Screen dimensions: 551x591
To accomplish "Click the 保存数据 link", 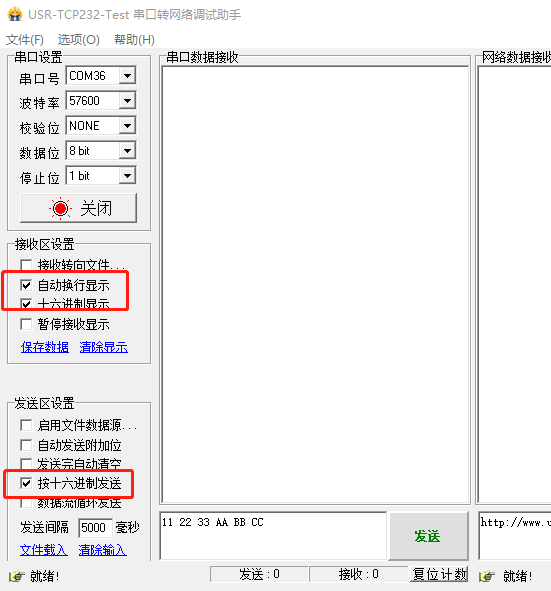I will click(45, 347).
